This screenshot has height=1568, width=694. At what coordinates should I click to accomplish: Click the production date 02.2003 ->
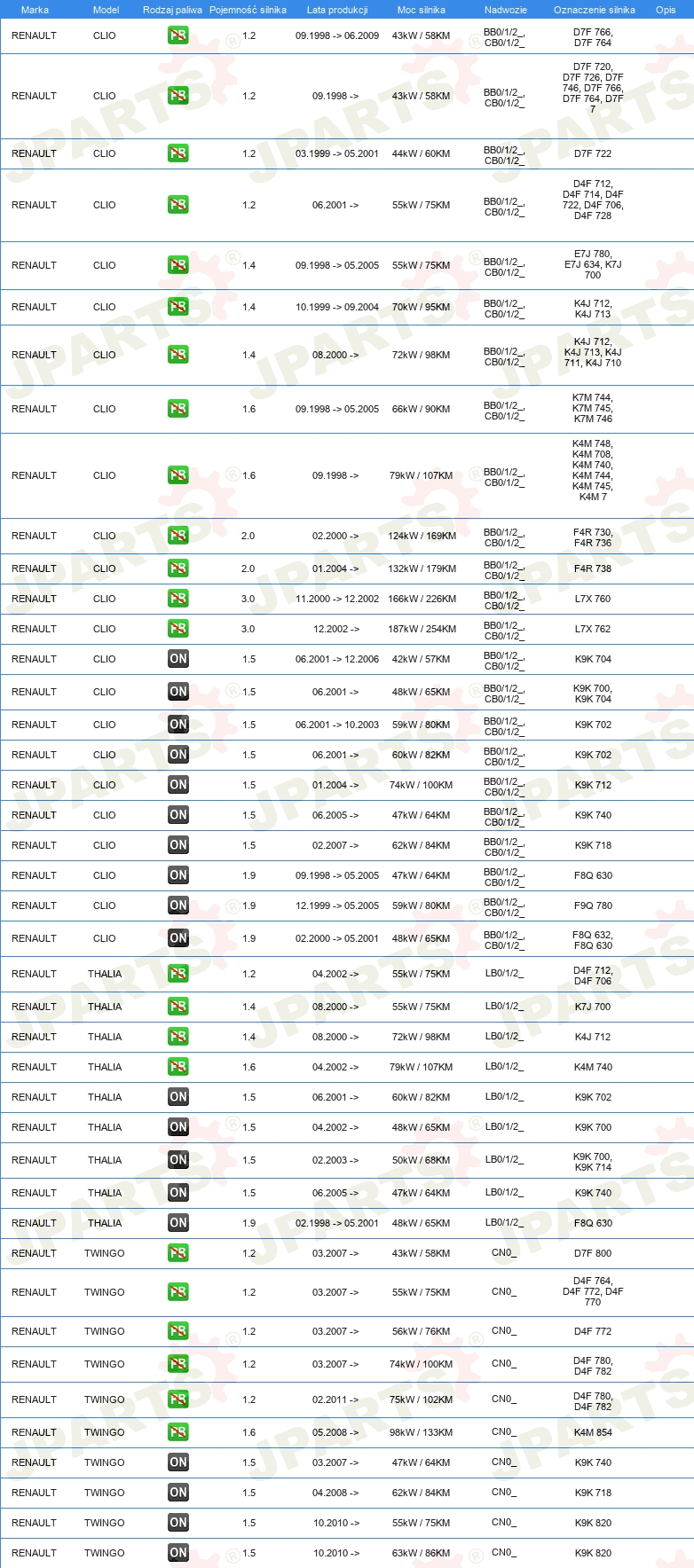pyautogui.click(x=335, y=1160)
